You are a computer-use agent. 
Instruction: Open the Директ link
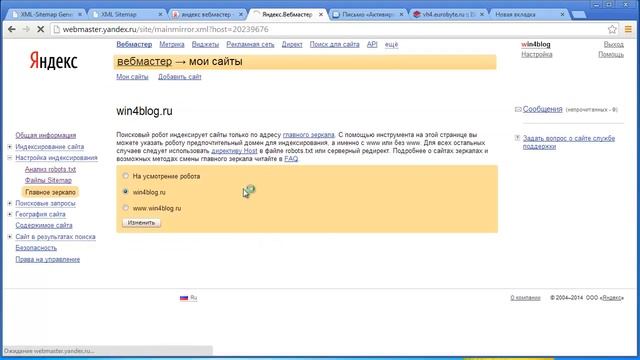click(x=292, y=44)
